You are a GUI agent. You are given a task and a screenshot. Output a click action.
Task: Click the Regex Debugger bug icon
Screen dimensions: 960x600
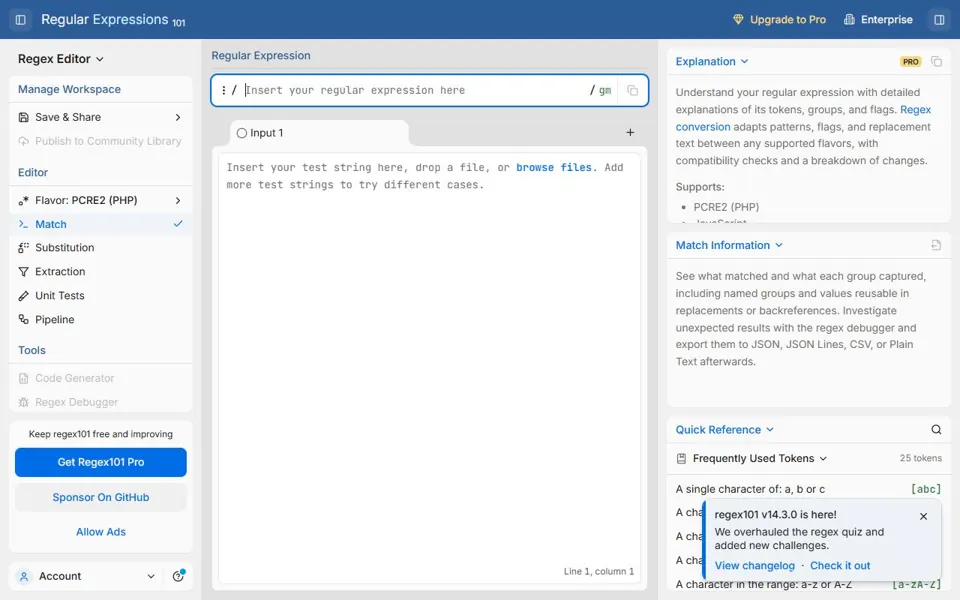[23, 402]
